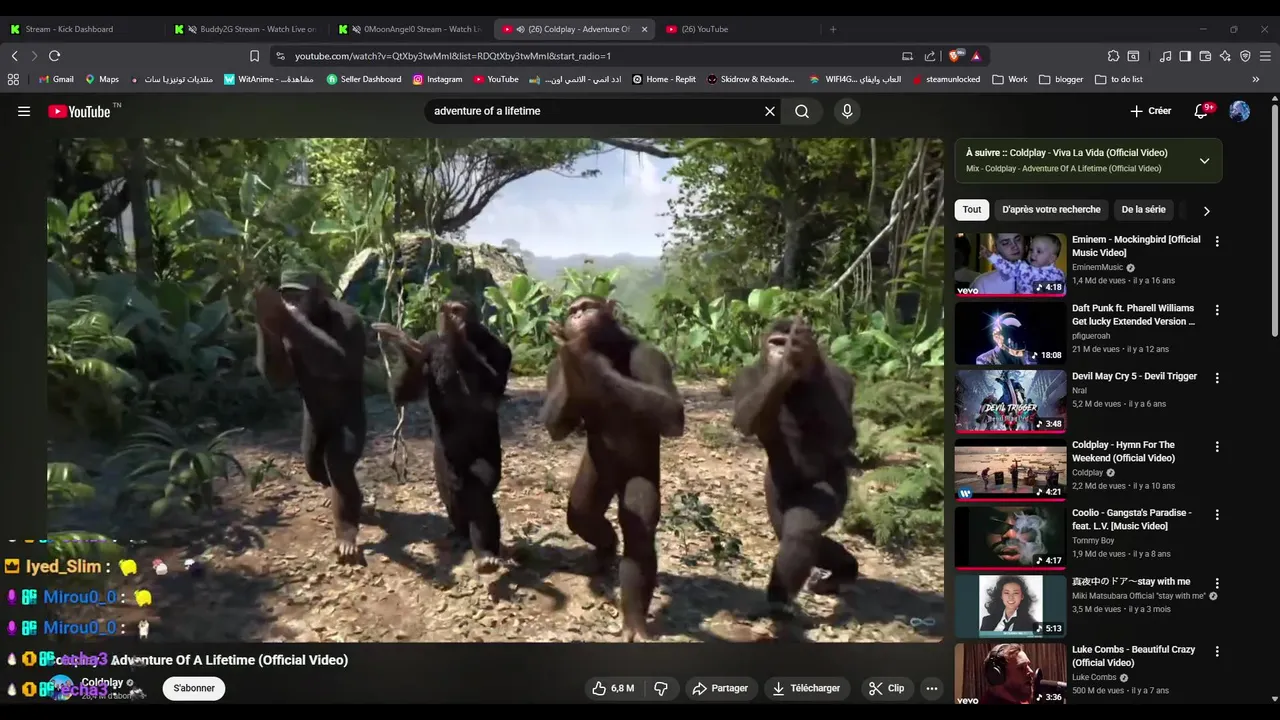Open the Gmail bookmark
Viewport: 1280px width, 720px height.
[56, 79]
